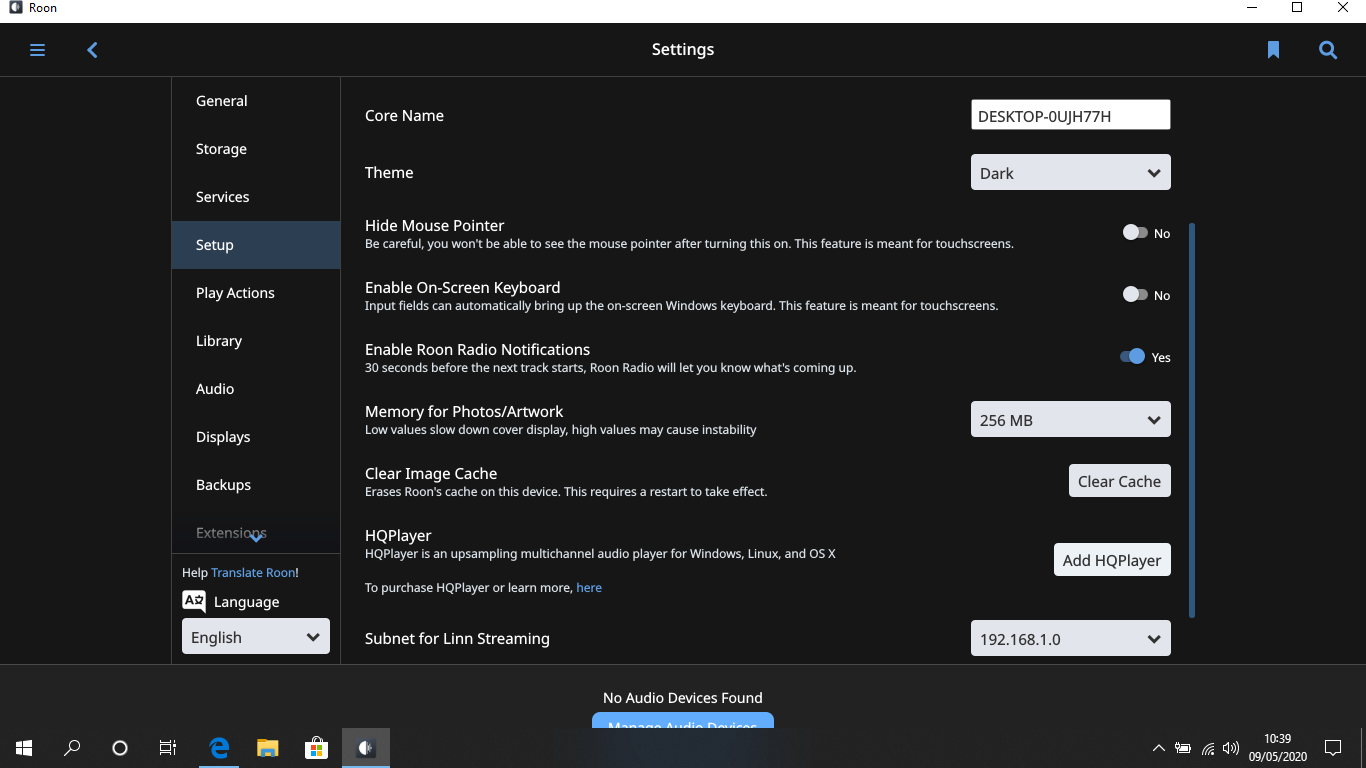Click the battery tray icon
The height and width of the screenshot is (768, 1366).
pyautogui.click(x=1183, y=748)
